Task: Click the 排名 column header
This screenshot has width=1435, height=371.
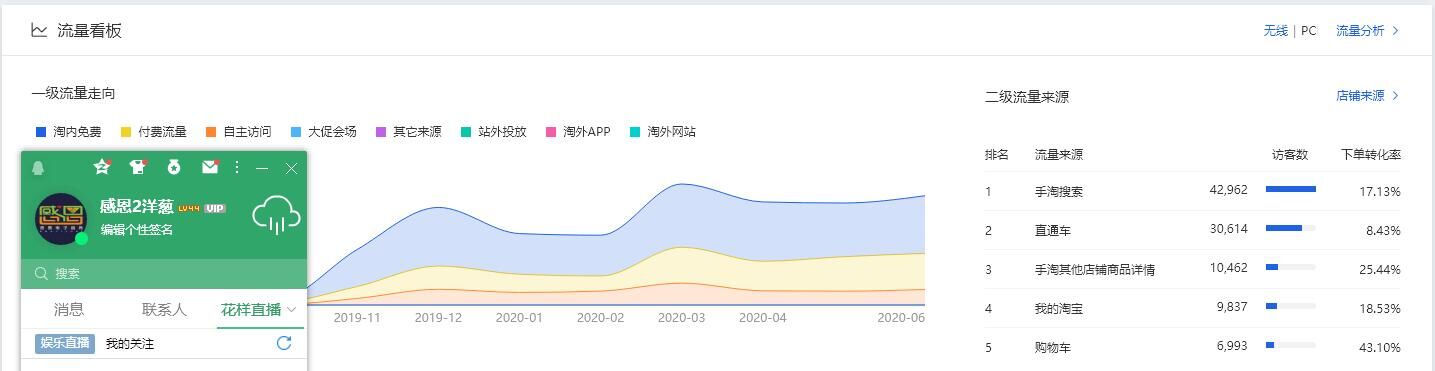Action: (996, 155)
